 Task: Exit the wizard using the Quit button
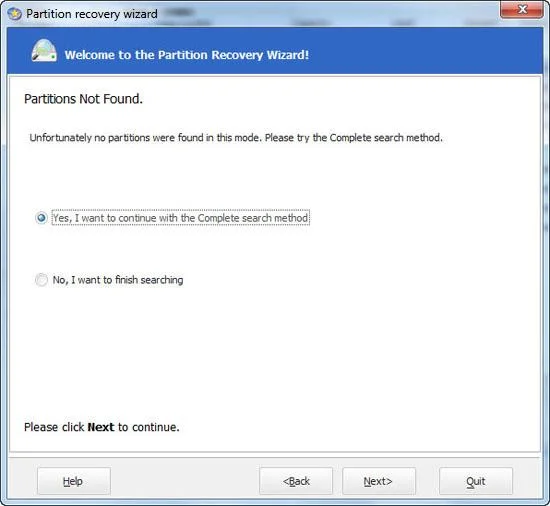click(x=476, y=481)
